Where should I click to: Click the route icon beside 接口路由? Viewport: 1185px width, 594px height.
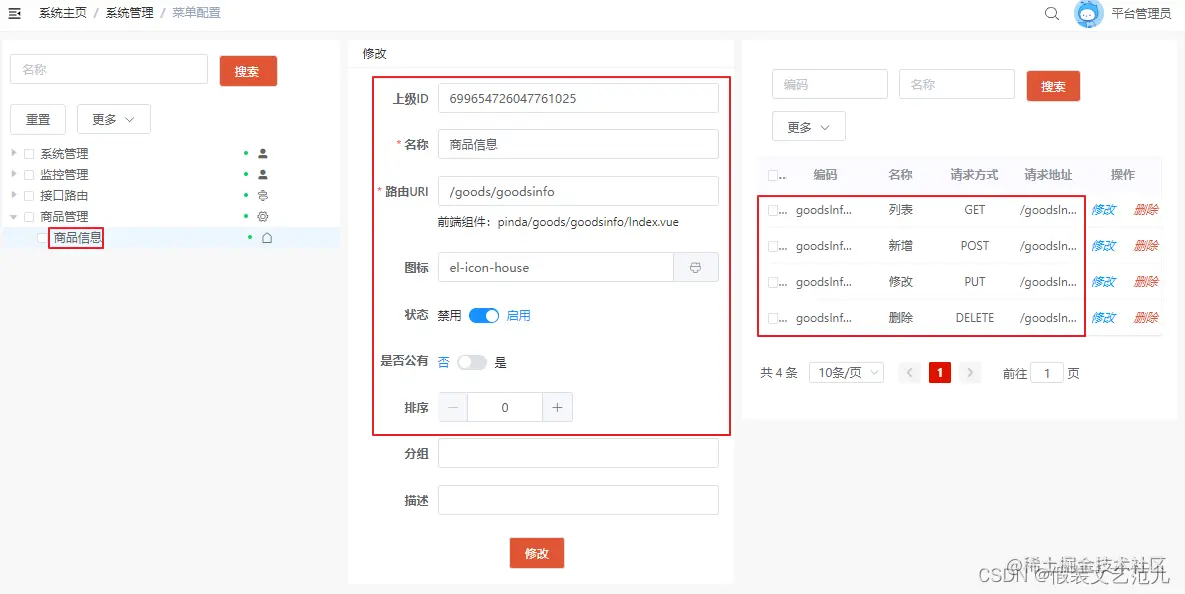pyautogui.click(x=262, y=196)
